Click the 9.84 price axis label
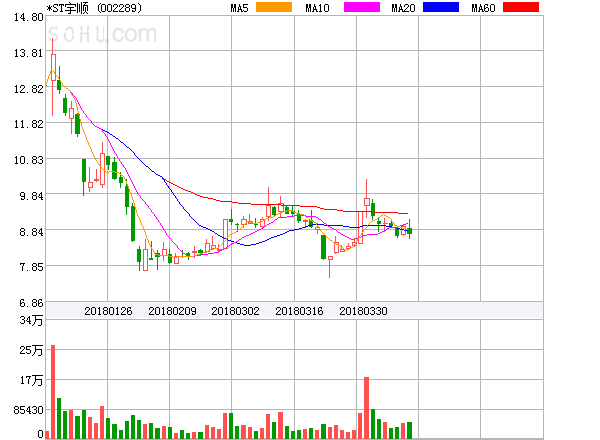Viewport: 600px width, 440px height. point(31,196)
